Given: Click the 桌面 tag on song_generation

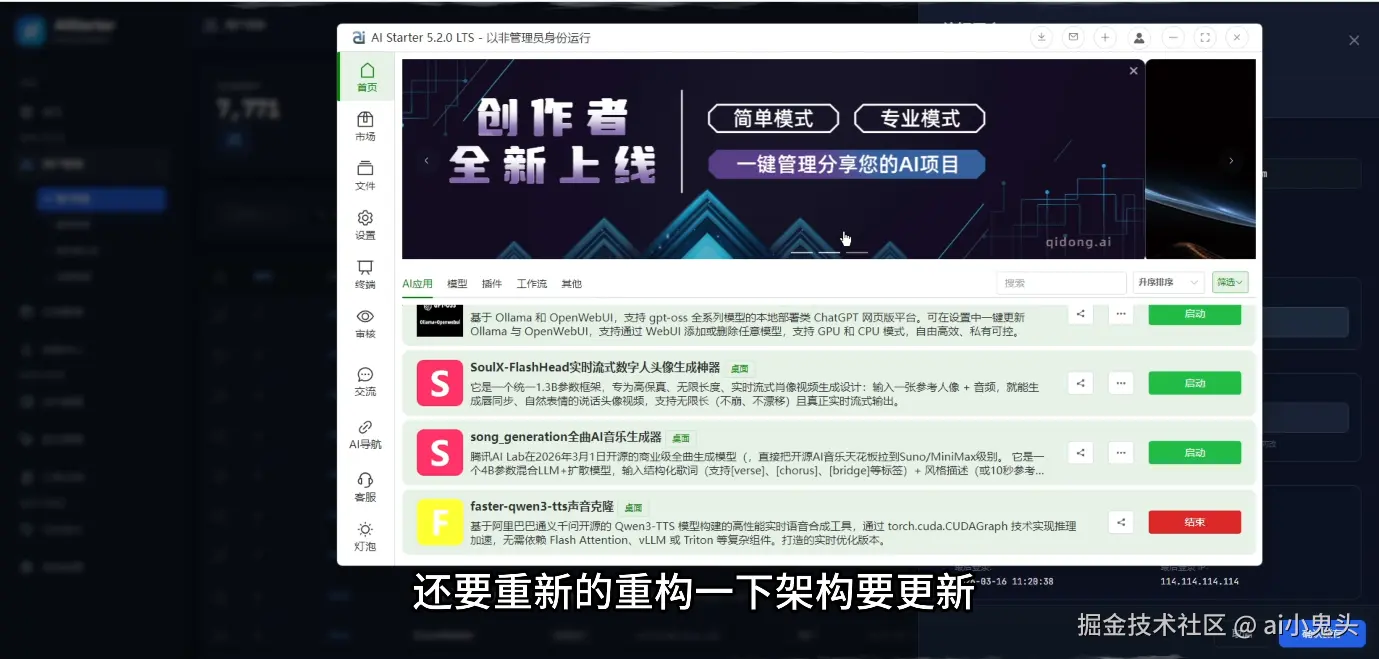Looking at the screenshot, I should pos(681,438).
